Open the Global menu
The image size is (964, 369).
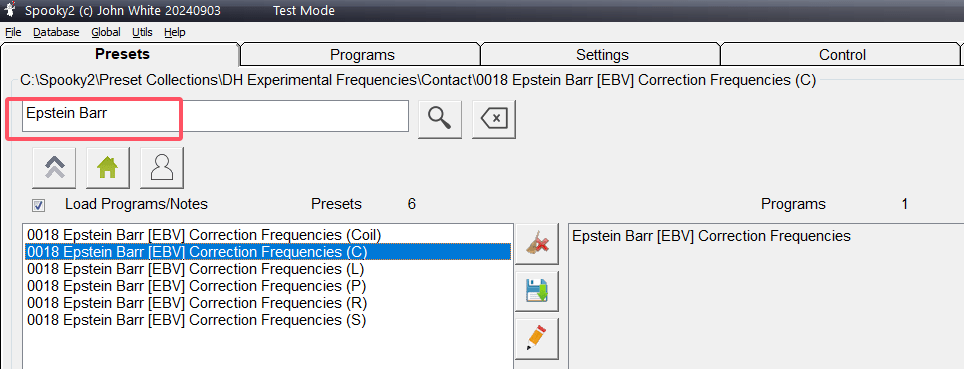[x=106, y=32]
